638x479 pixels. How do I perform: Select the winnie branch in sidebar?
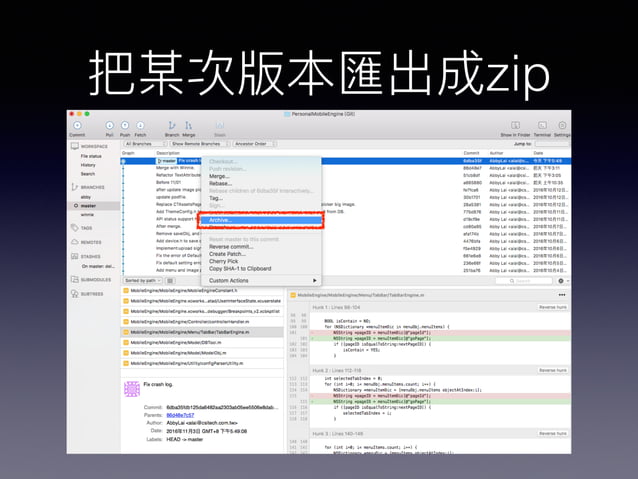87,214
